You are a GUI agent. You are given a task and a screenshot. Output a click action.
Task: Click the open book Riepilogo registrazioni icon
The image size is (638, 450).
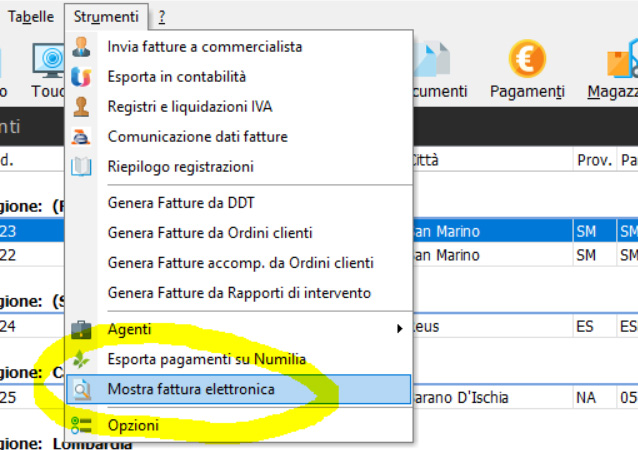point(81,166)
